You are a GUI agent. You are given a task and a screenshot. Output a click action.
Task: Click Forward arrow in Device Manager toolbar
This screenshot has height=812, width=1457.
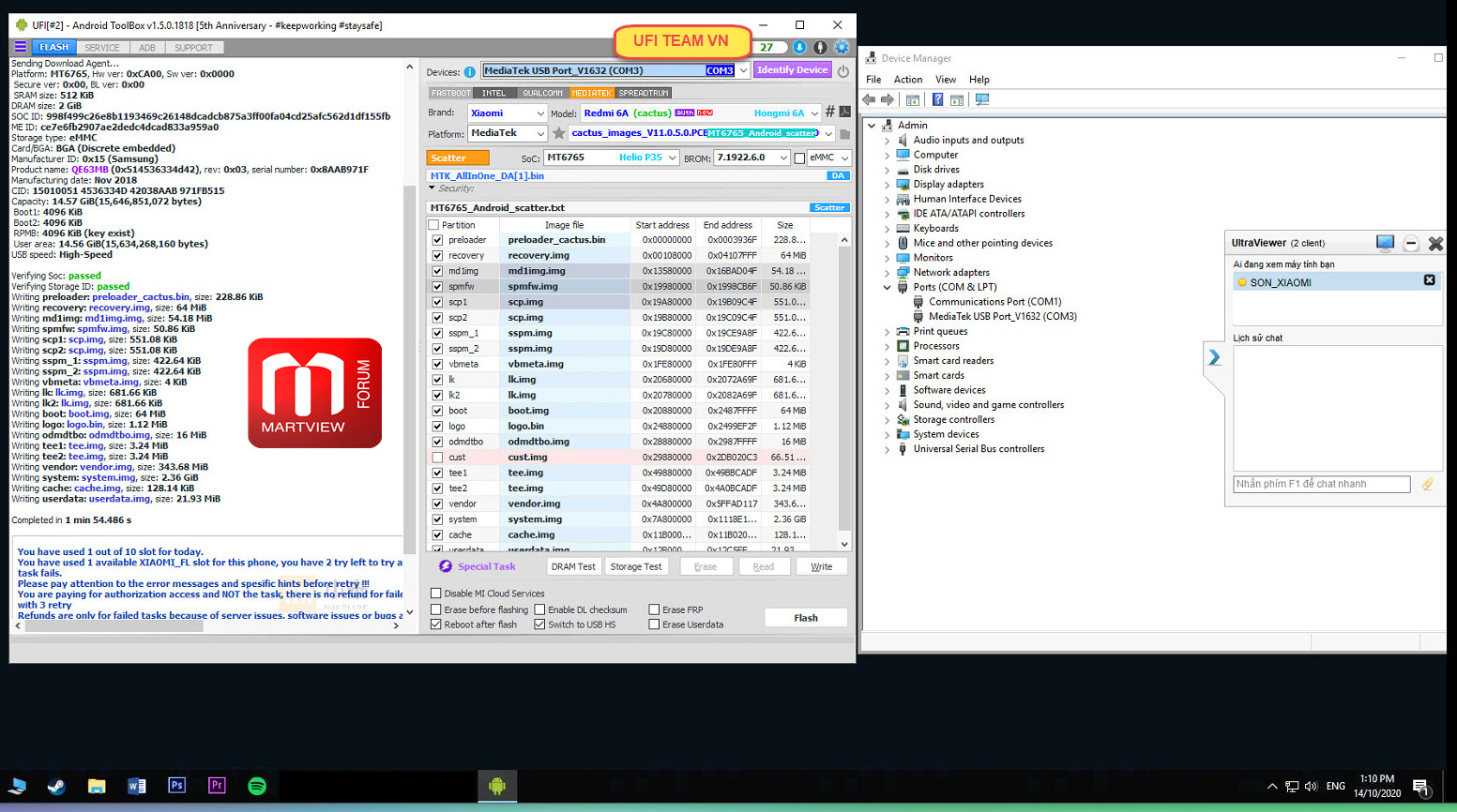(x=888, y=99)
